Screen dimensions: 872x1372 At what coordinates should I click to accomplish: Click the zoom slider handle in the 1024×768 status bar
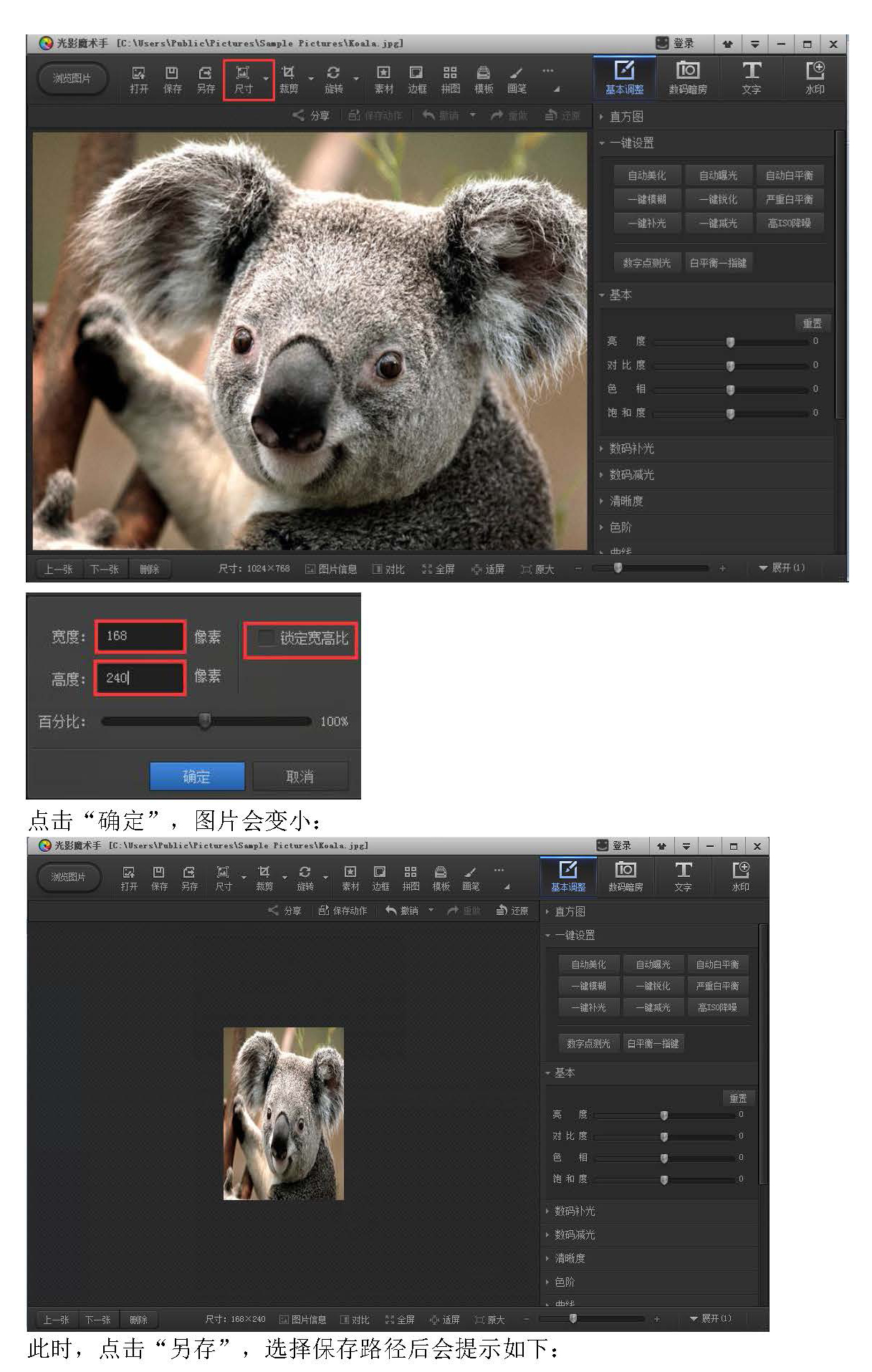click(618, 567)
